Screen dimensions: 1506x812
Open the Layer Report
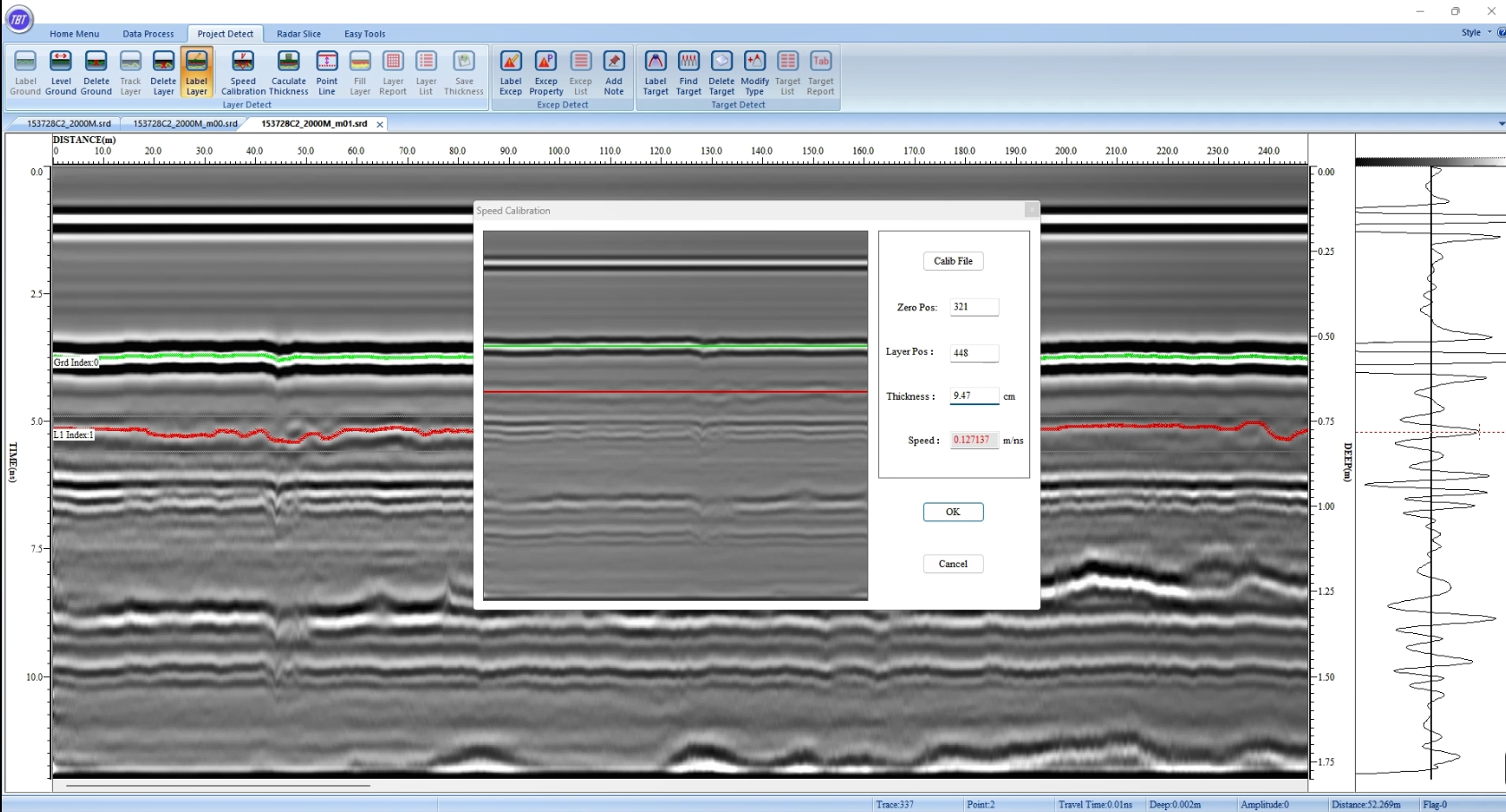tap(393, 72)
